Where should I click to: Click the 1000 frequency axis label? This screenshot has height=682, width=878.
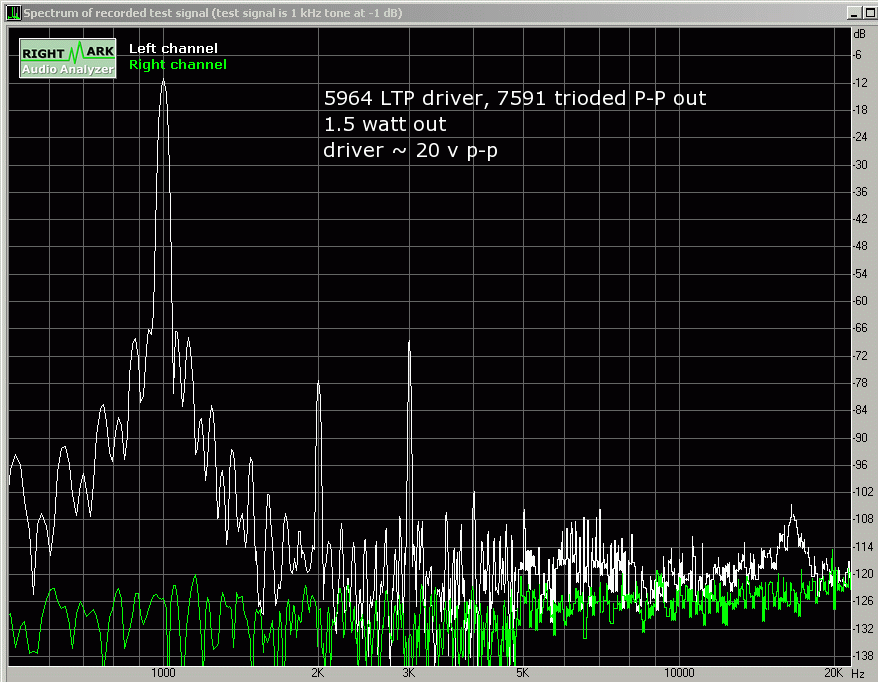pos(163,673)
